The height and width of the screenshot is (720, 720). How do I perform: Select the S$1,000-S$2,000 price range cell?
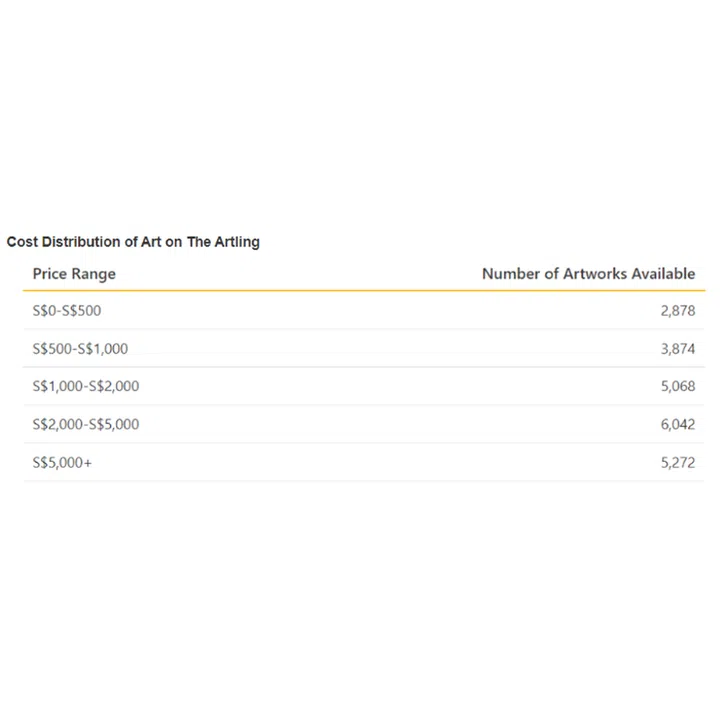pos(86,386)
